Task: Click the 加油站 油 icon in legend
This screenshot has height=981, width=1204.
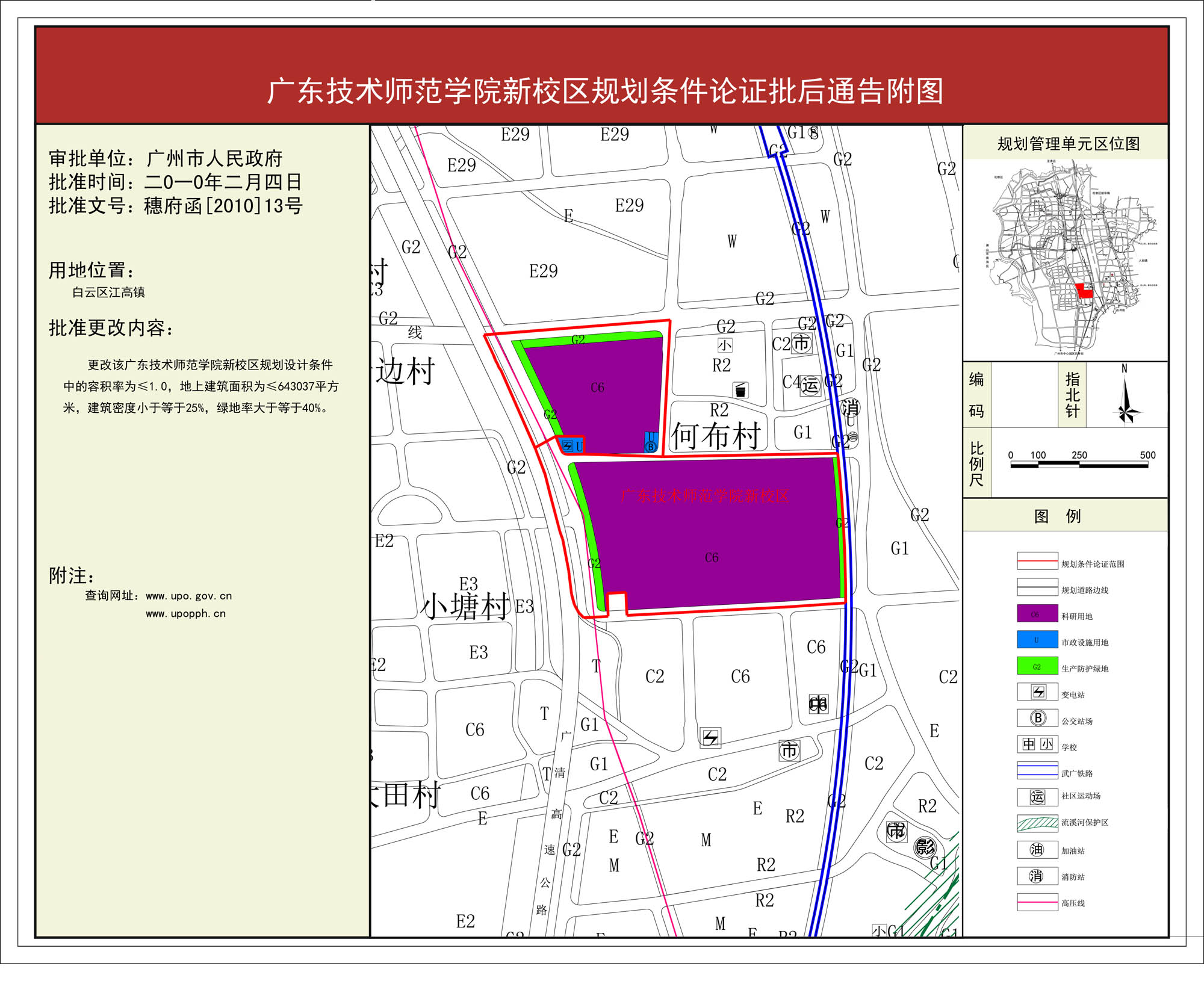Action: 1037,849
